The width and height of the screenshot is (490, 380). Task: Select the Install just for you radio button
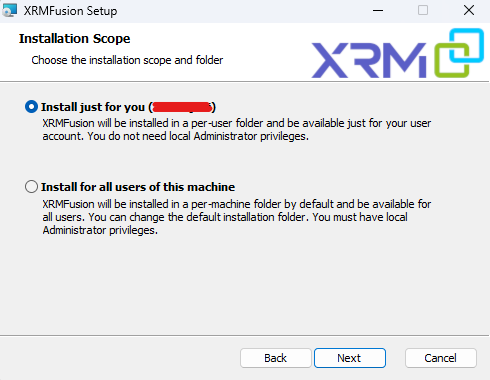click(31, 107)
